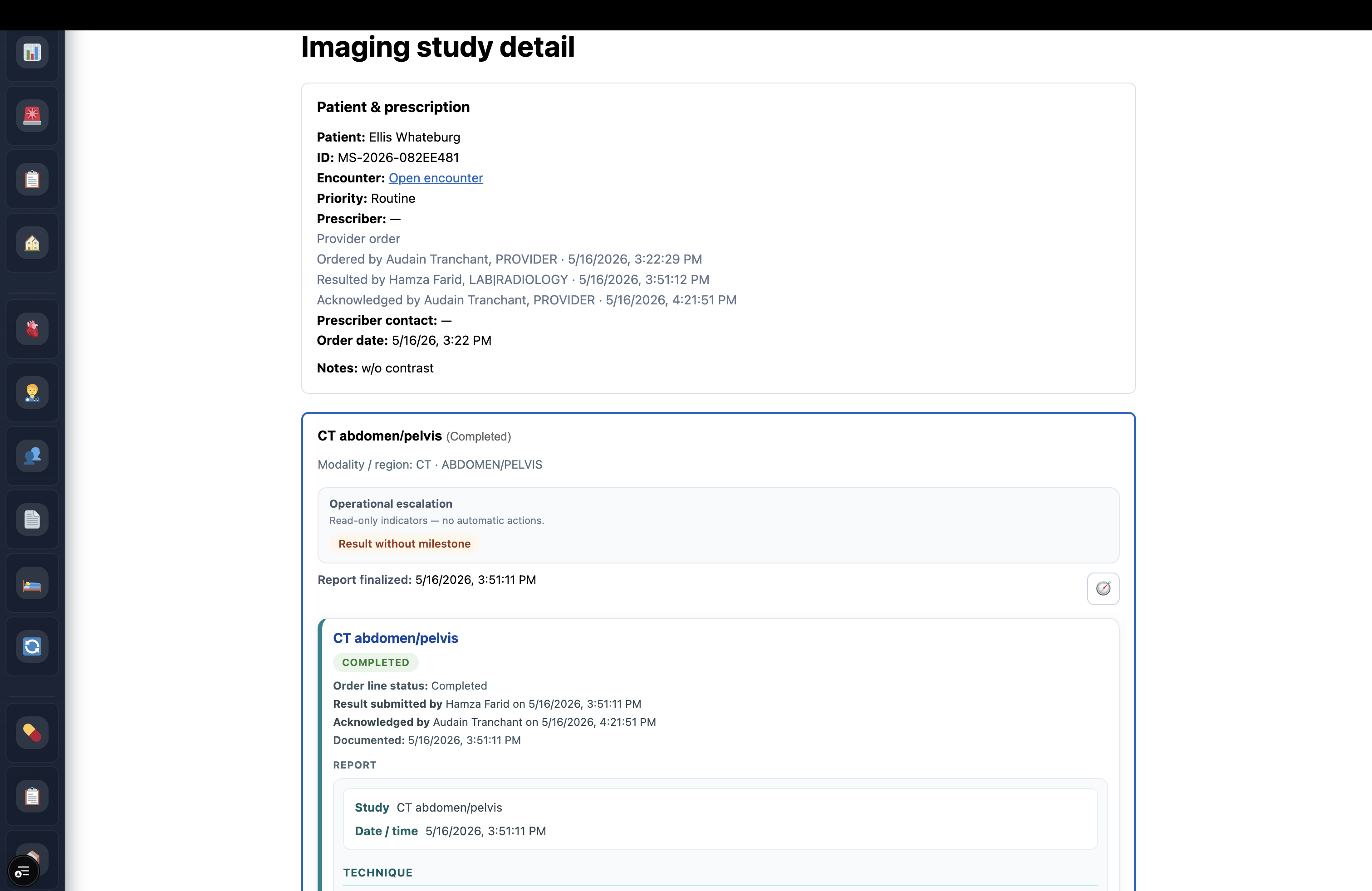Open the anatomical heart sidebar icon

(32, 329)
